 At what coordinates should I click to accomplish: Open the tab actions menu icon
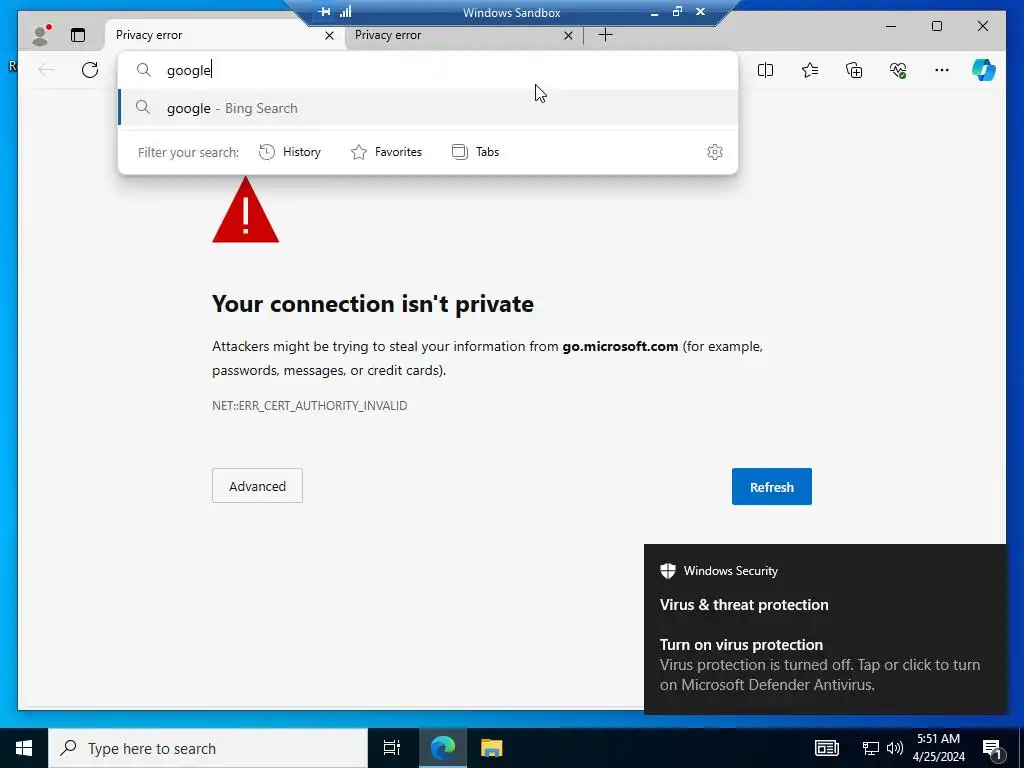coord(78,35)
